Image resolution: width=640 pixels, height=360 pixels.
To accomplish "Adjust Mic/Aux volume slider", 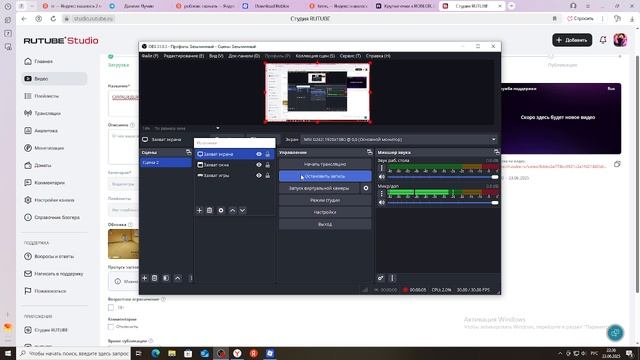I will tap(442, 202).
